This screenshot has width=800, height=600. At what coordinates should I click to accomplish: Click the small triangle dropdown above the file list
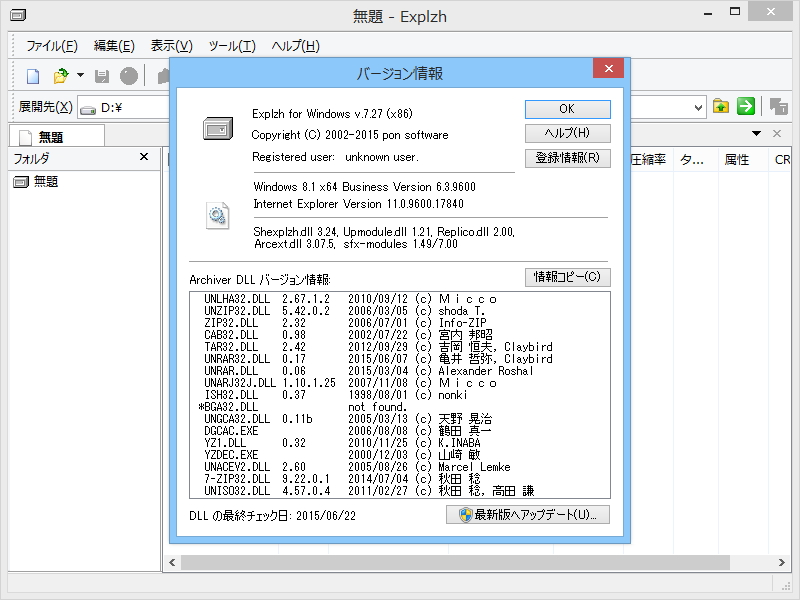(757, 133)
